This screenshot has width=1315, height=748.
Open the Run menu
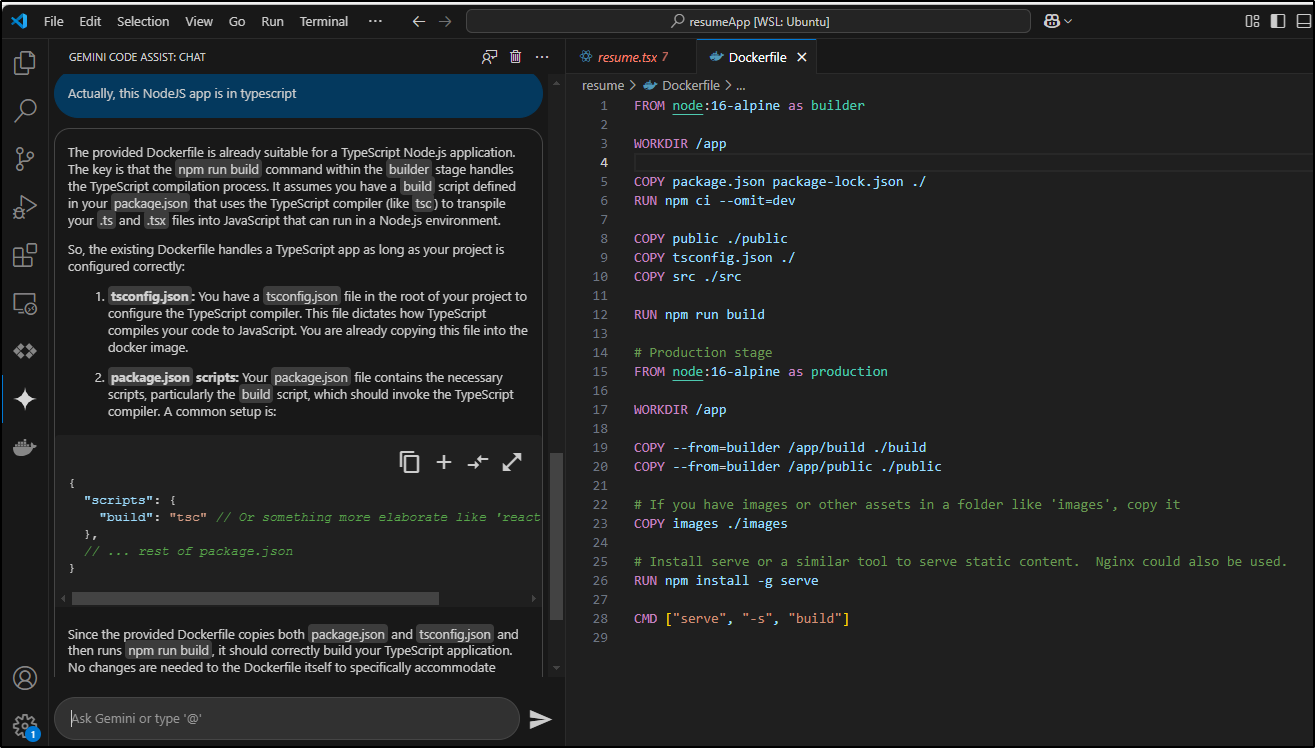pos(272,21)
